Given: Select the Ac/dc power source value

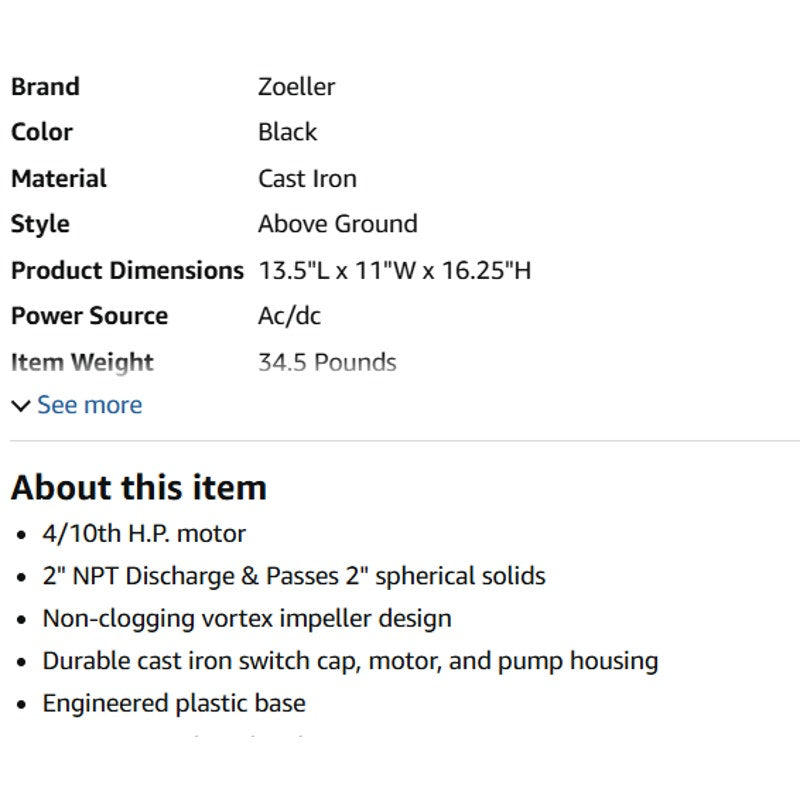Looking at the screenshot, I should 289,316.
